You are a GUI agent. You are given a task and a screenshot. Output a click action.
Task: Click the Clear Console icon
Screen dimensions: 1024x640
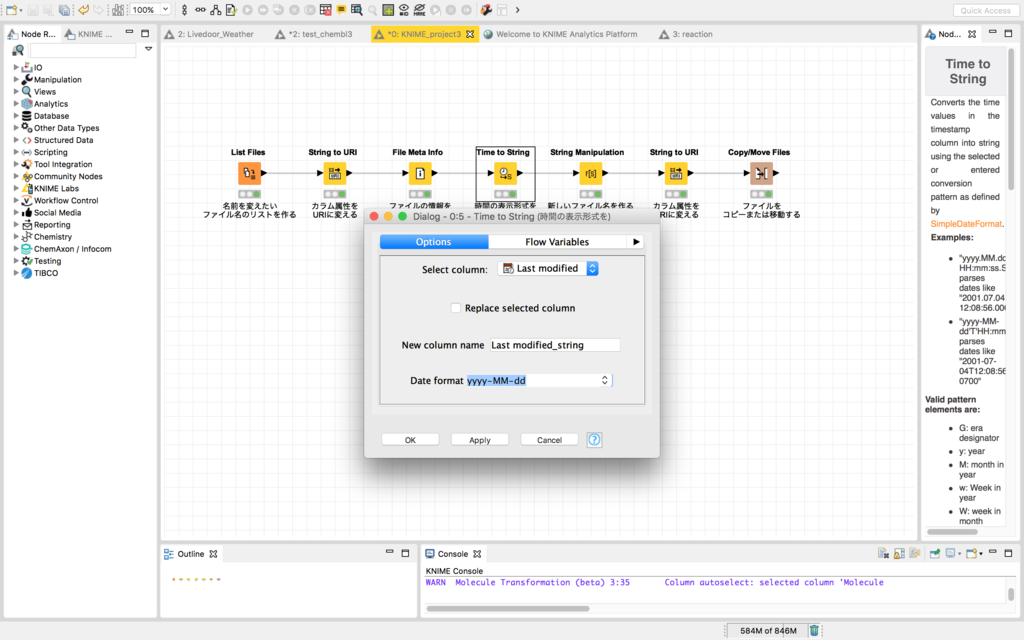884,553
